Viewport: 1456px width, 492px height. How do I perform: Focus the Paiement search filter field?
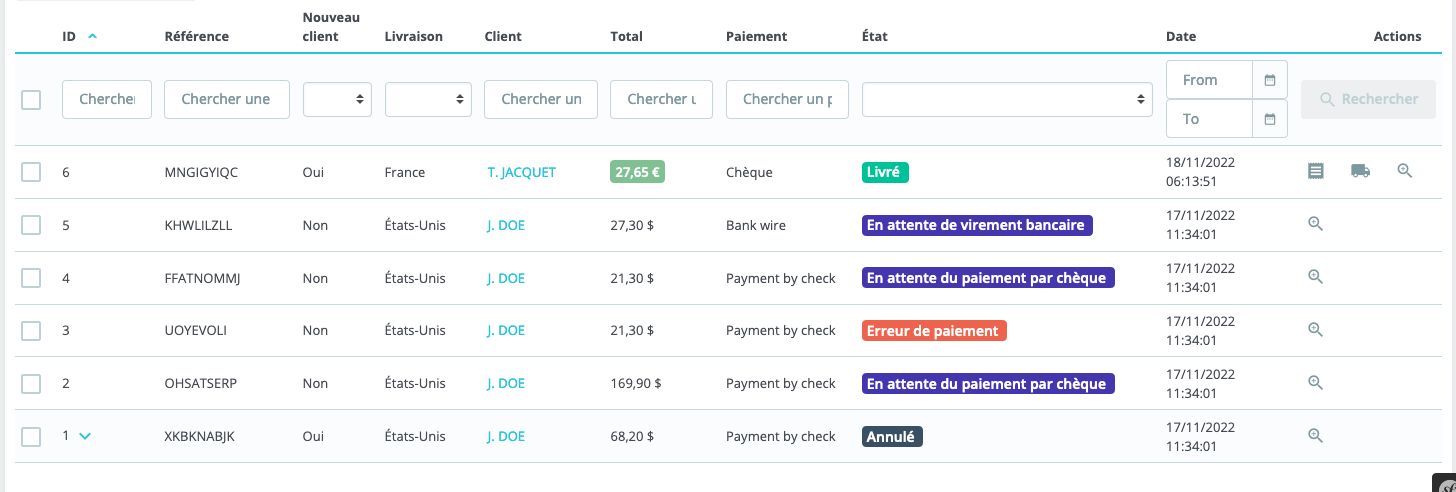point(787,99)
